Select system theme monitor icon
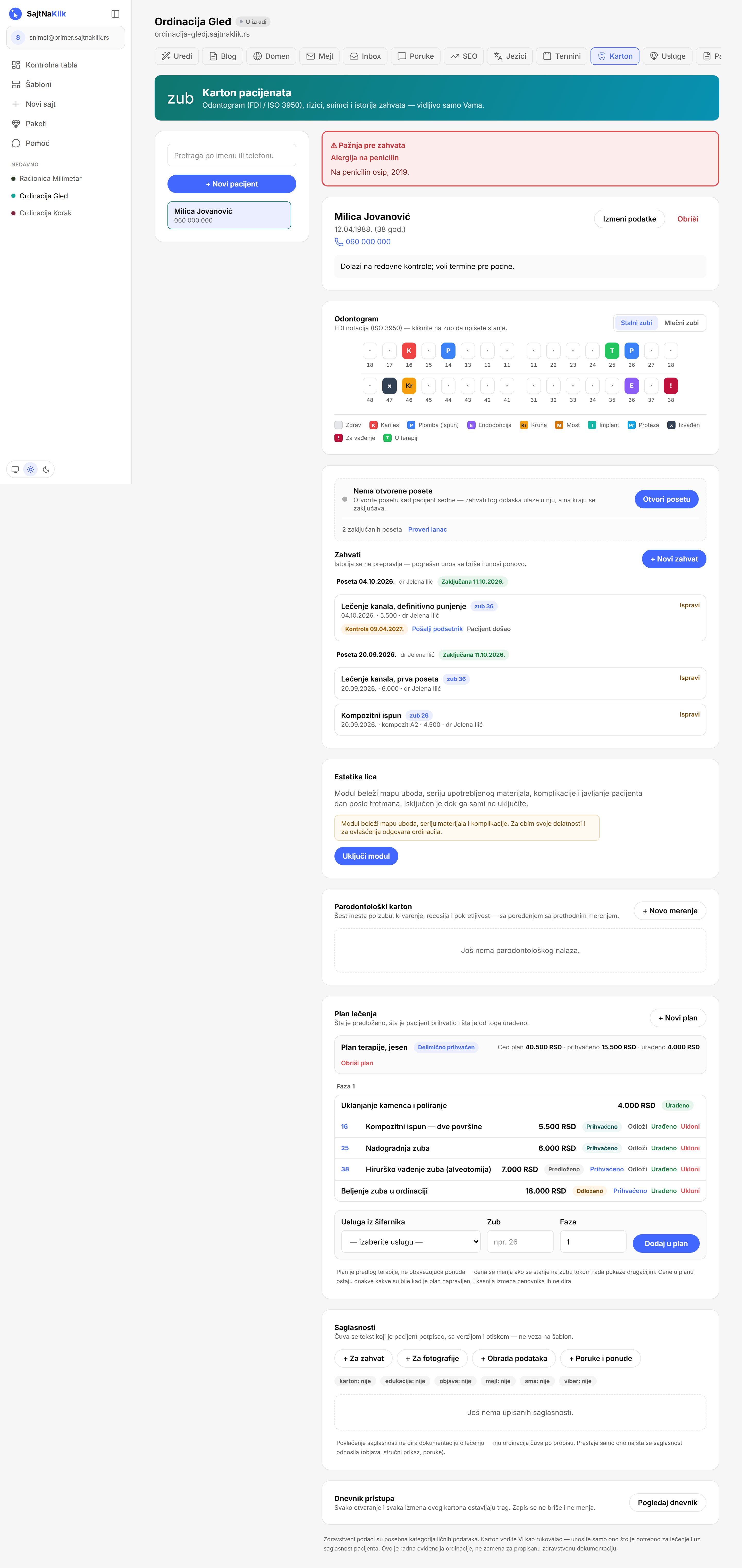The height and width of the screenshot is (1568, 742). (15, 469)
